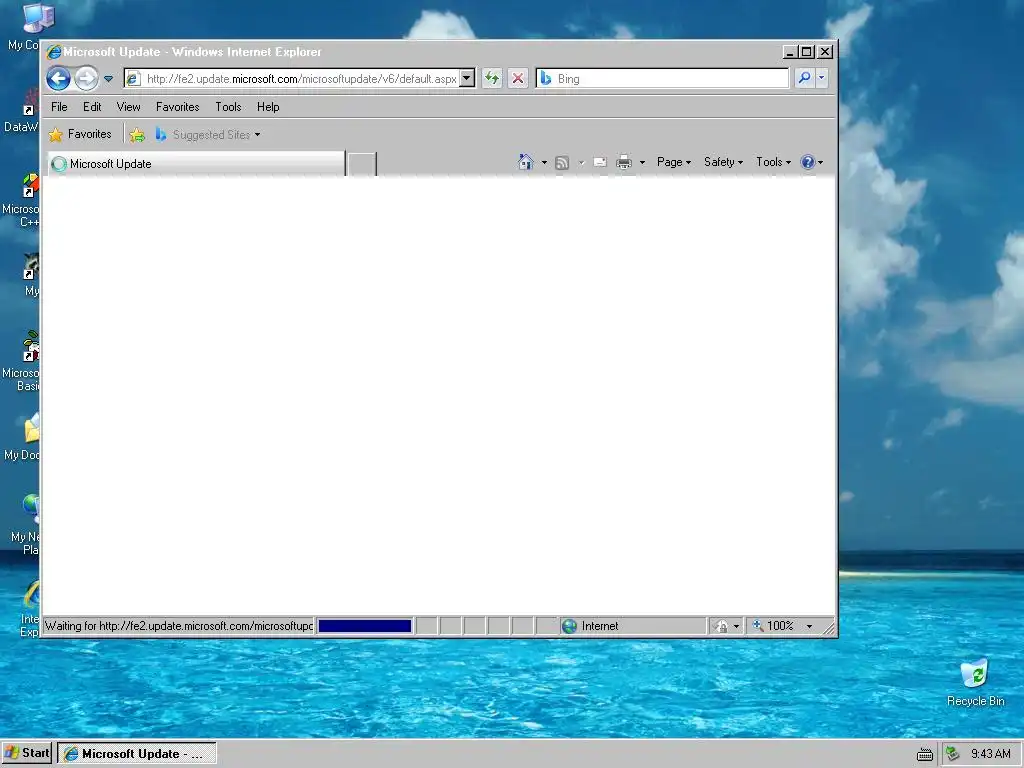Screen dimensions: 1024x768
Task: Click the keyboard icon in system tray
Action: tap(925, 754)
